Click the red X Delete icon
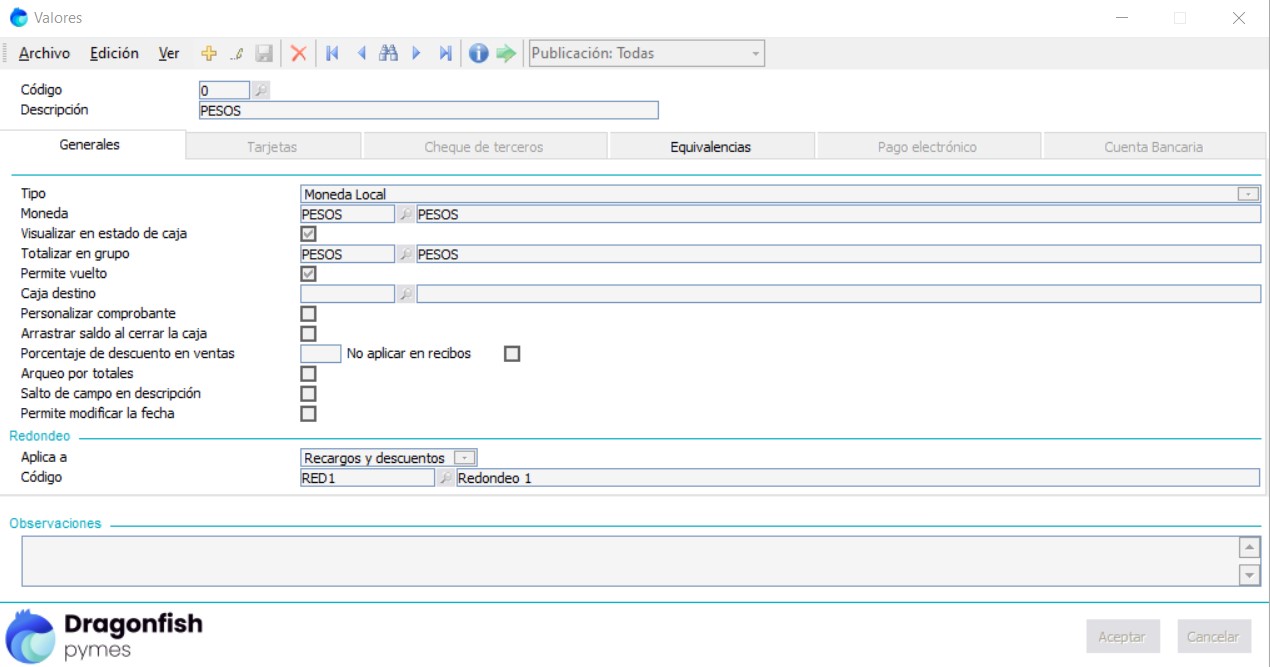Screen dimensions: 1270x667 point(298,54)
